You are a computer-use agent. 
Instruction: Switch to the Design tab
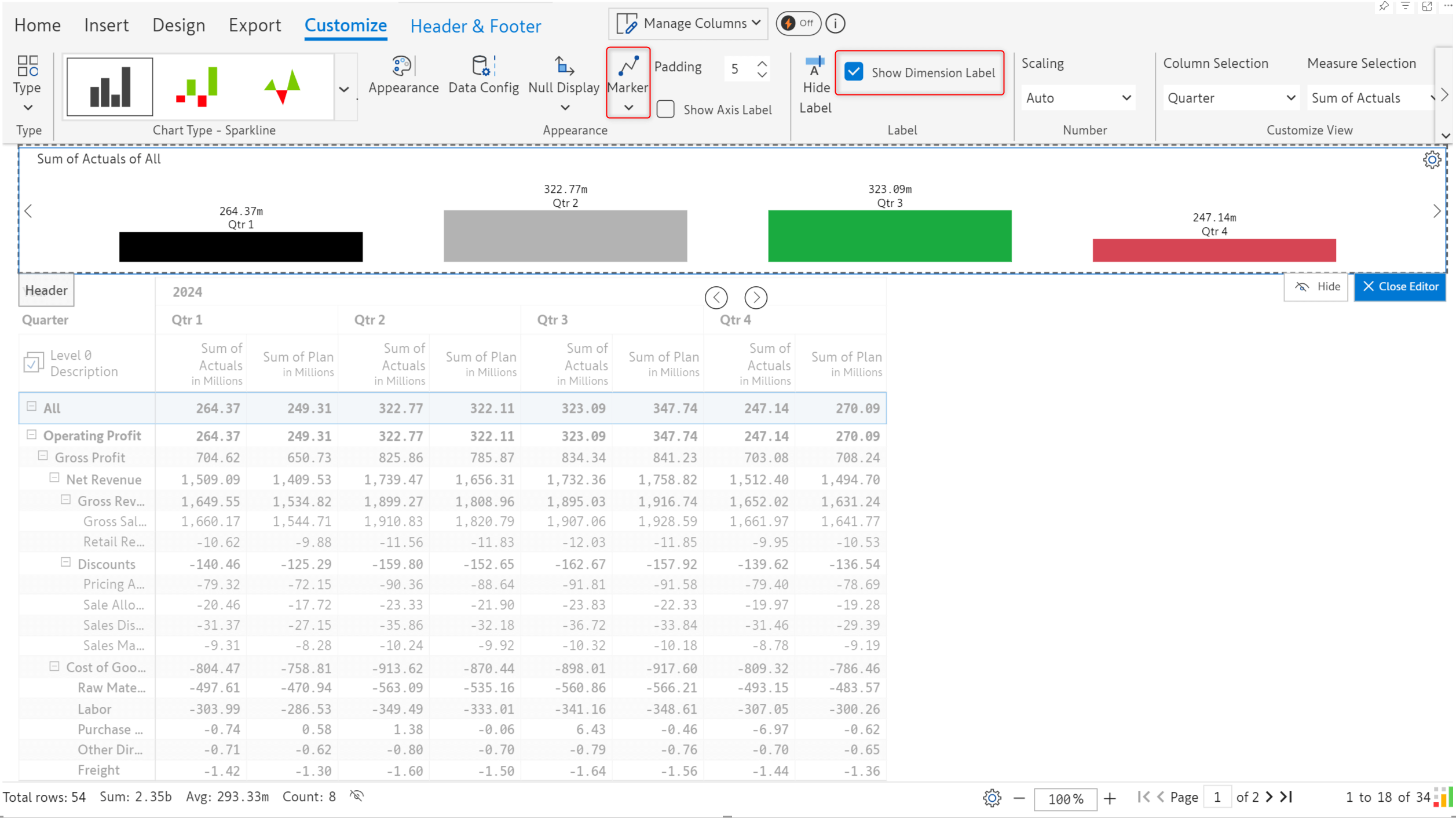coord(178,25)
